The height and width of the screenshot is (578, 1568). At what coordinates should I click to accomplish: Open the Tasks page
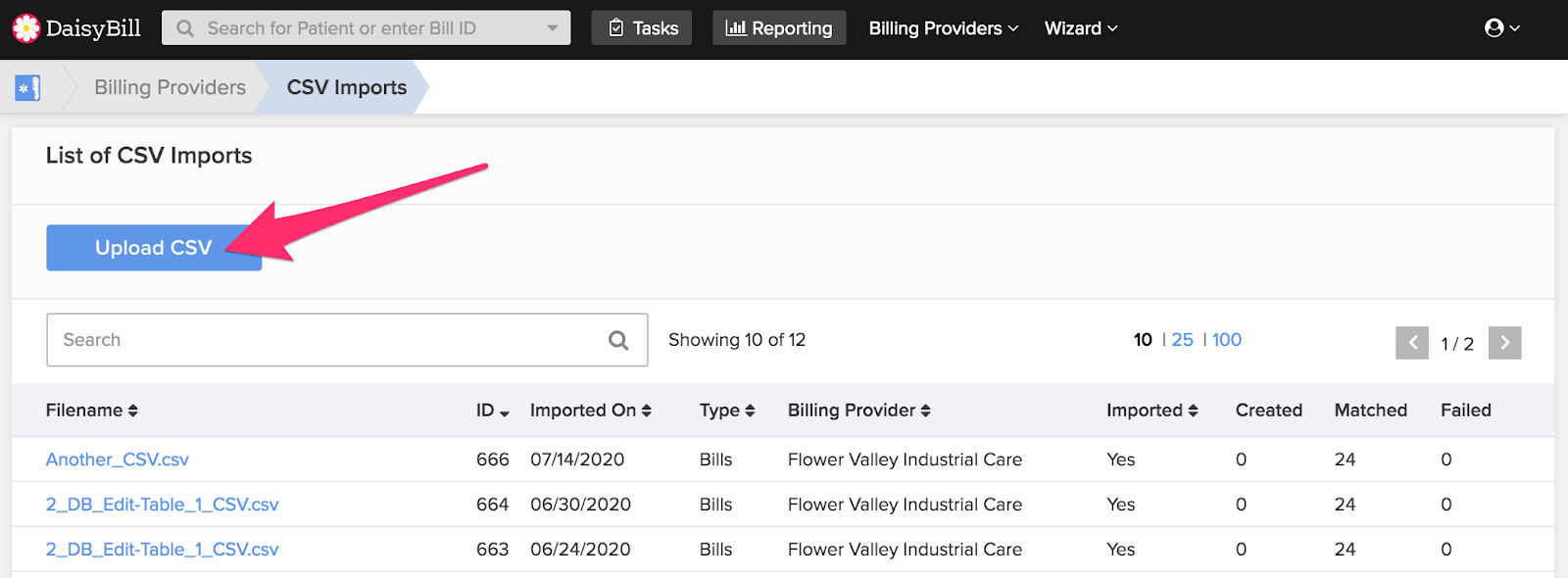tap(642, 28)
